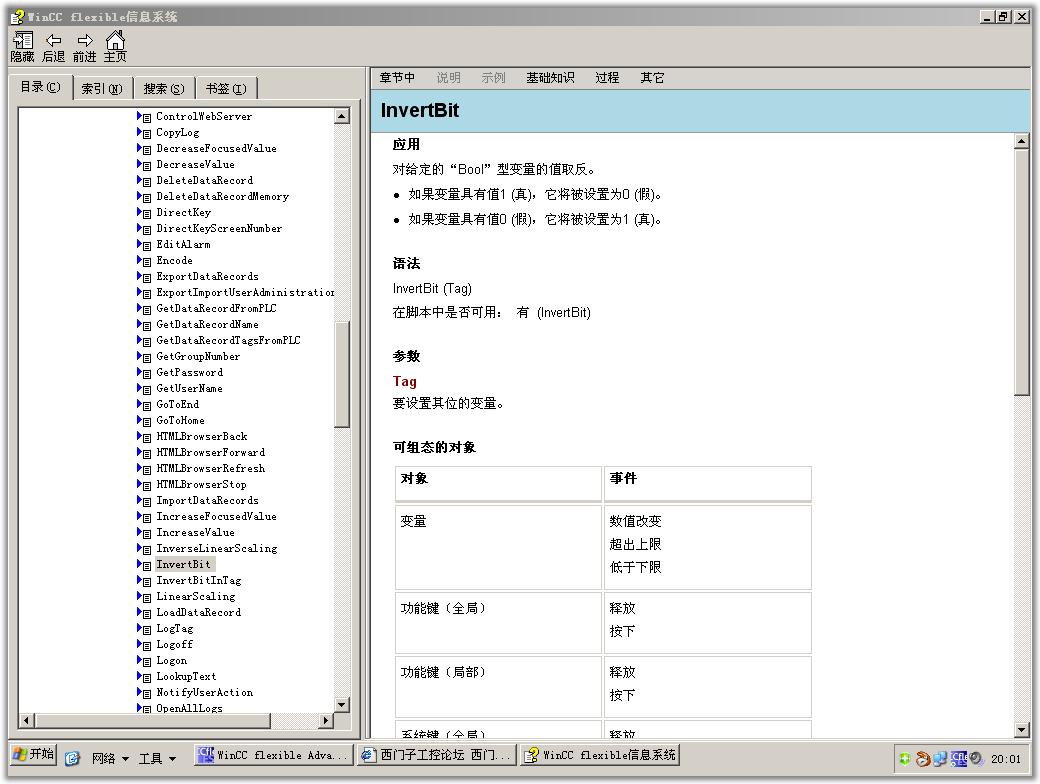The image size is (1040, 784).
Task: Click the Forward (前进) arrow icon
Action: [x=85, y=41]
